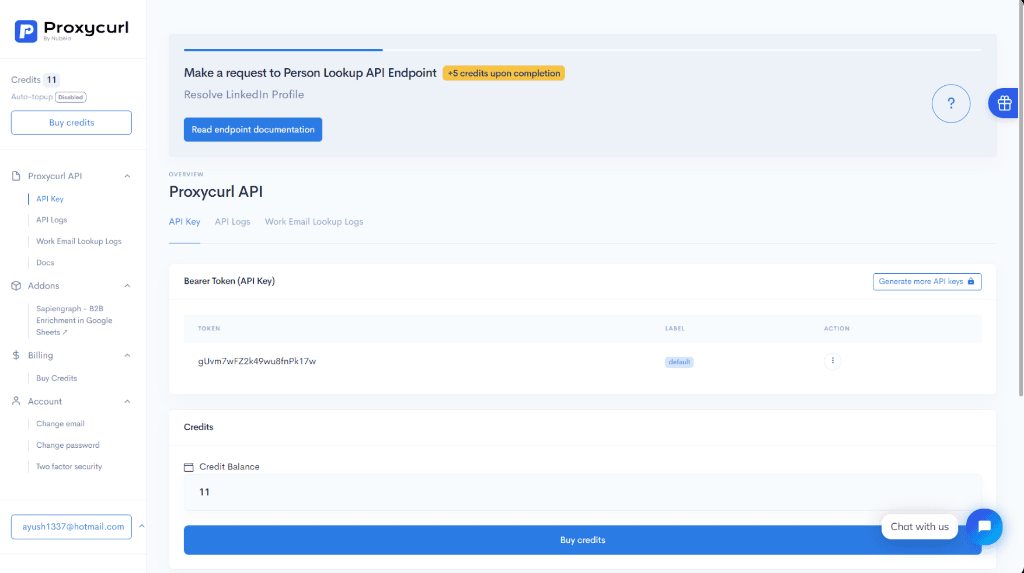Collapse the Addons sidebar section

pyautogui.click(x=127, y=286)
